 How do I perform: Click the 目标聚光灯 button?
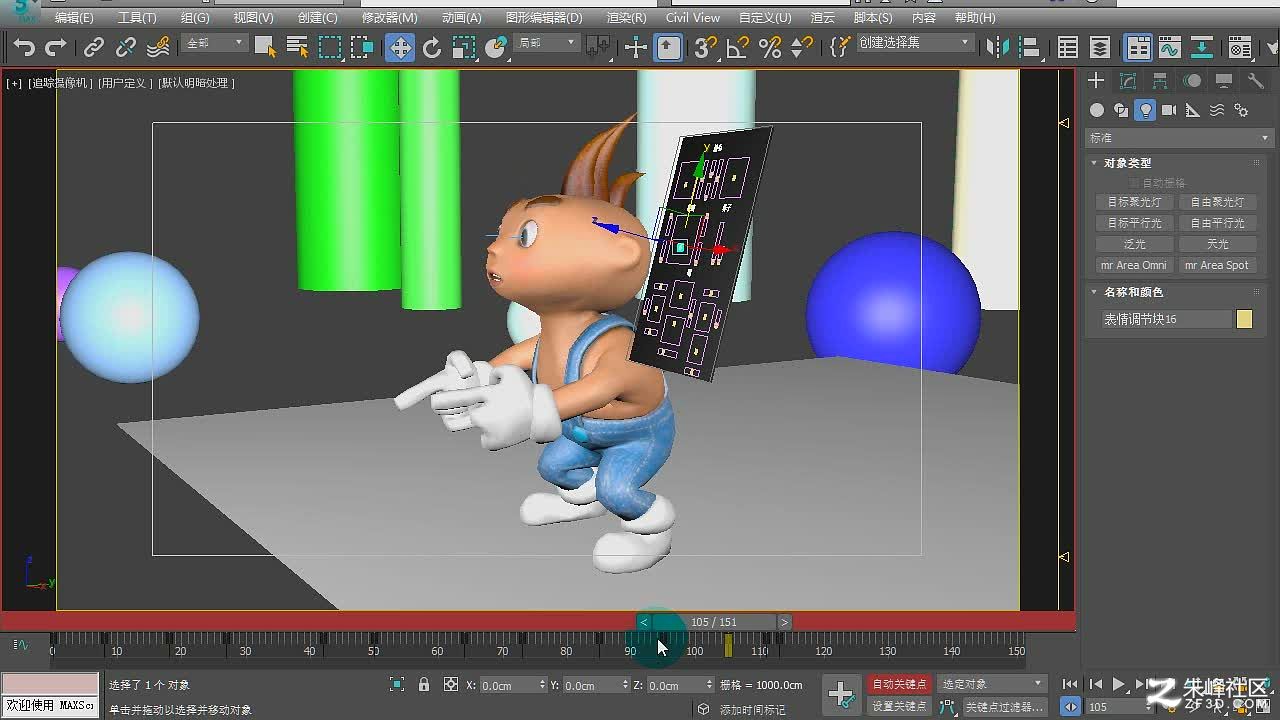pos(1135,202)
